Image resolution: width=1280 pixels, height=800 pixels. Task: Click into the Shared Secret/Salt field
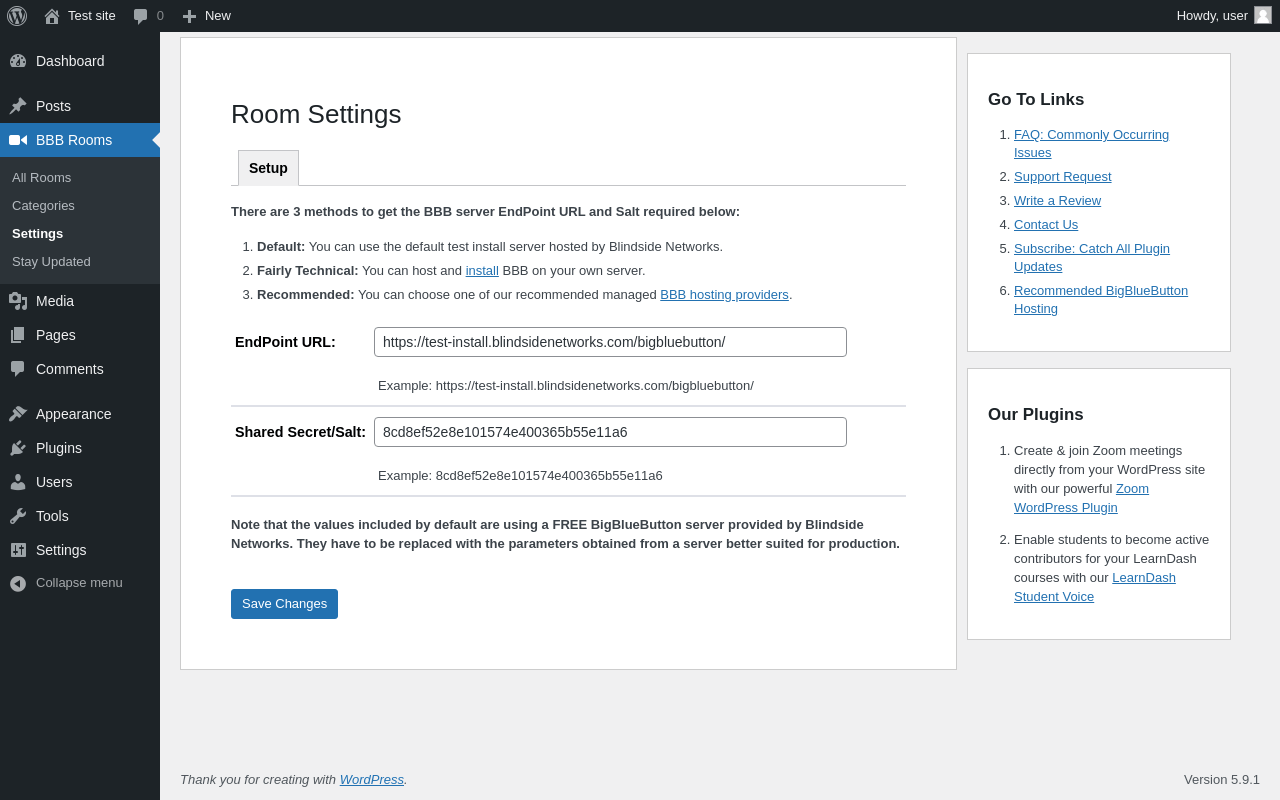click(610, 432)
